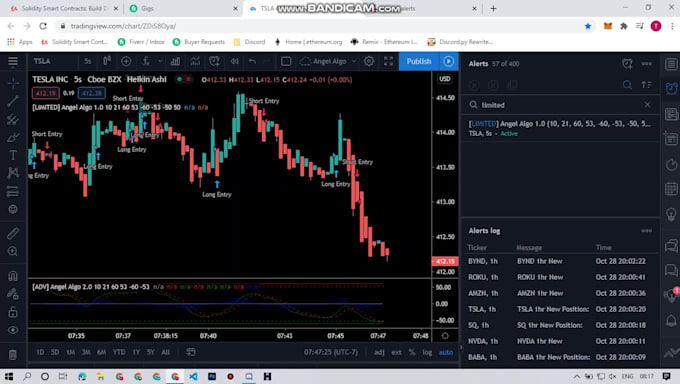Screen dimensions: 680x384
Task: Select the patterns tool in left toolbar
Action: point(13,173)
